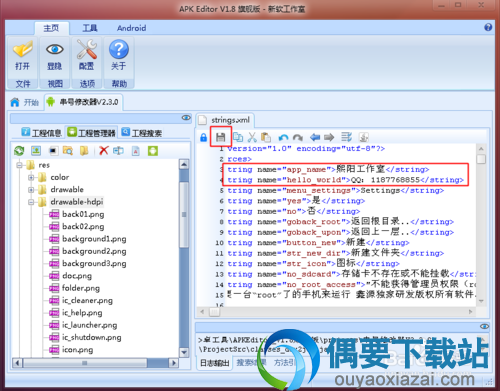Select background2.png in the tree

[x=94, y=251]
